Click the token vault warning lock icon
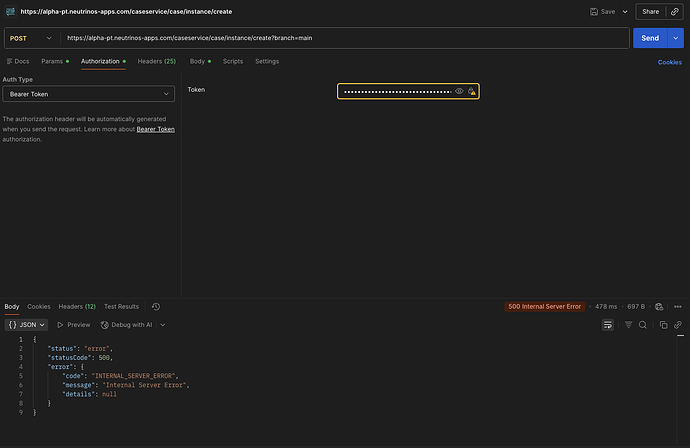 coord(471,92)
